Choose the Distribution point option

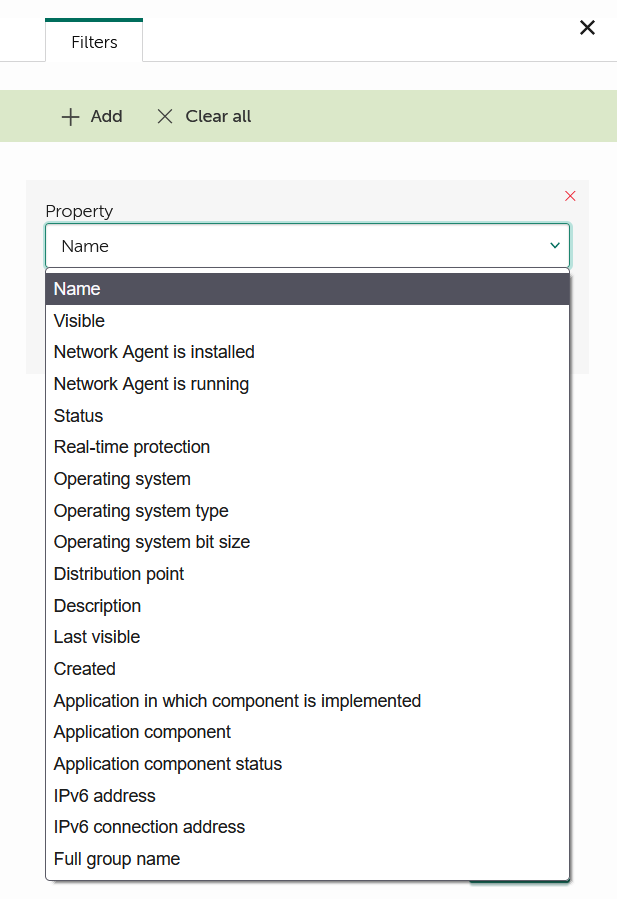(119, 574)
